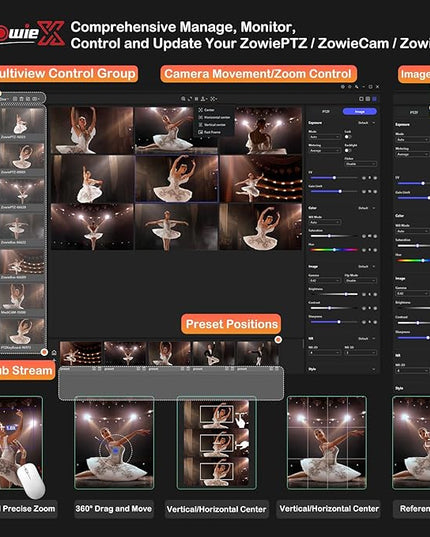The height and width of the screenshot is (537, 430).
Task: Open the WB Mode dropdown in the first panel
Action: [325, 222]
